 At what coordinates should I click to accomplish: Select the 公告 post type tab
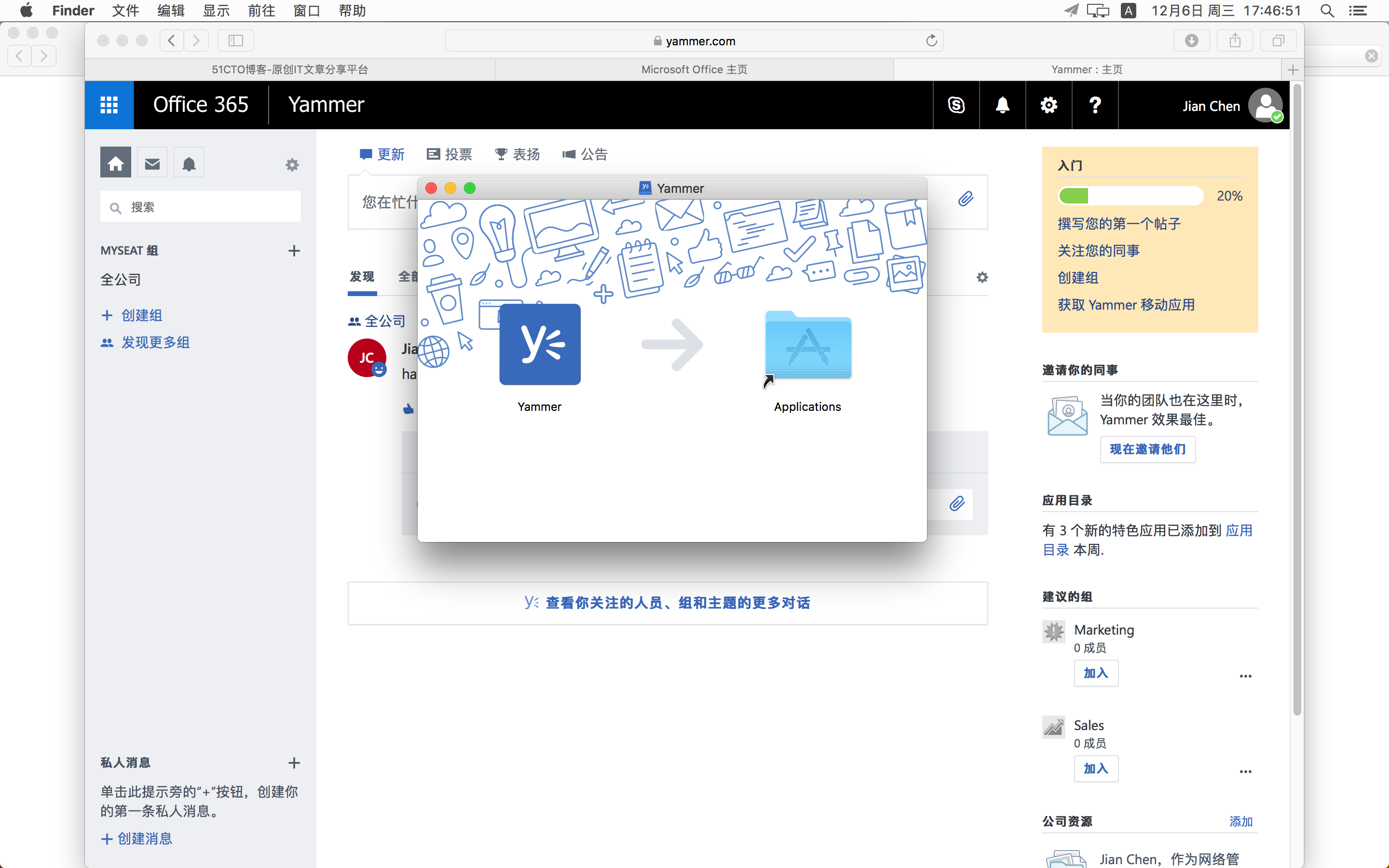coord(585,154)
